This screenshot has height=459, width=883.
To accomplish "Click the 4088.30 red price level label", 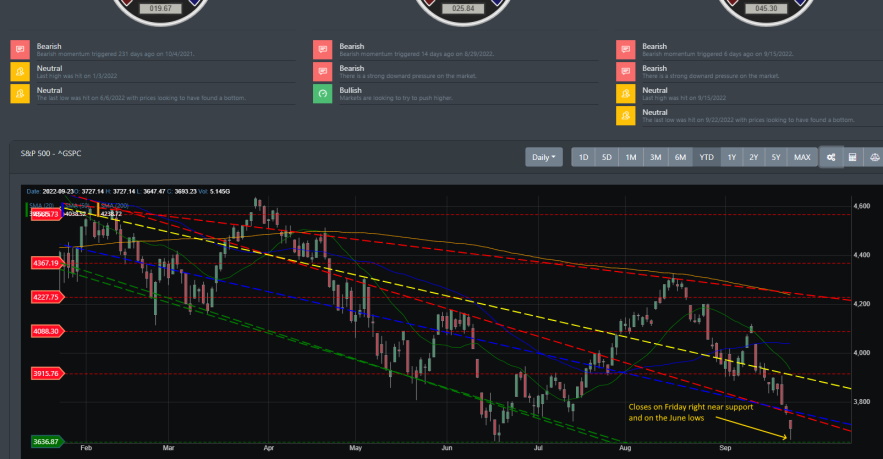I will [x=47, y=331].
